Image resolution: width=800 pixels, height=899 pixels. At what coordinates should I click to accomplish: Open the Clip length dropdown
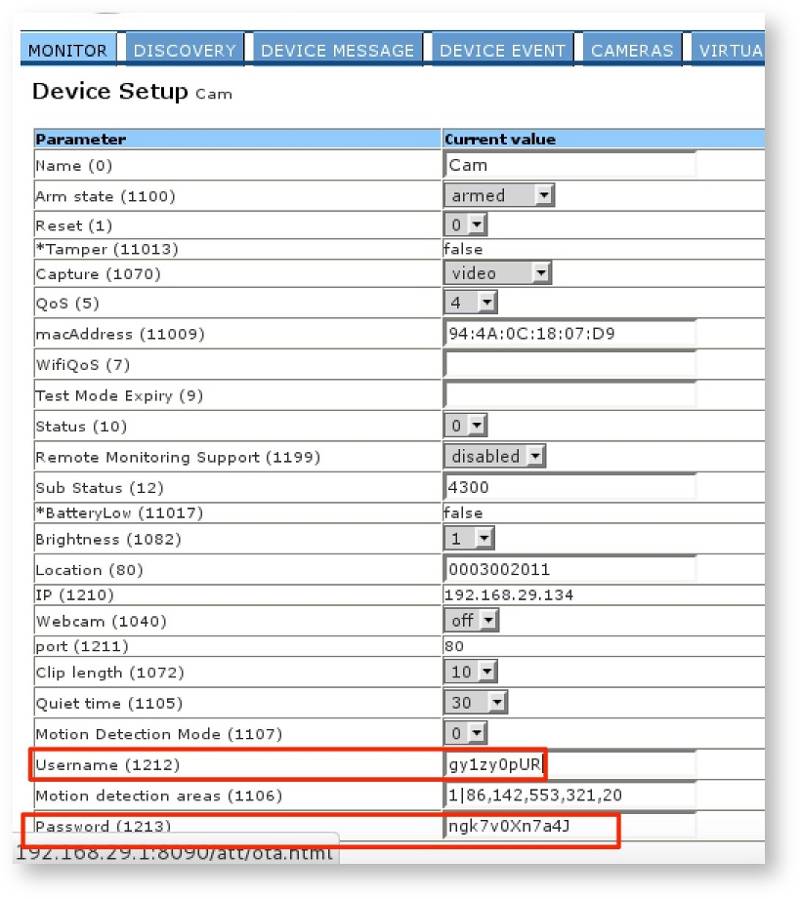tap(470, 672)
